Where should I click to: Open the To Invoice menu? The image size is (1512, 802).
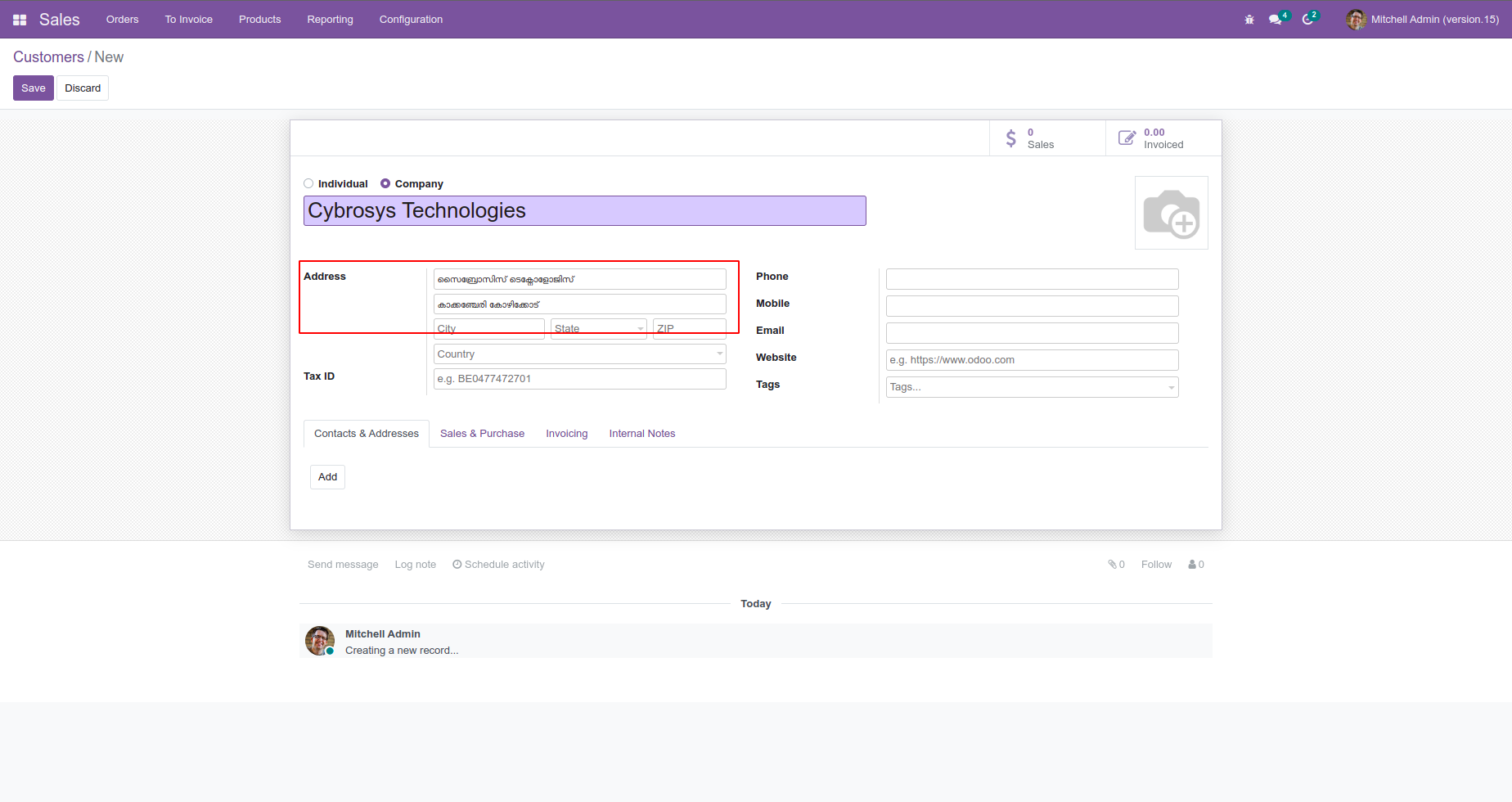189,20
